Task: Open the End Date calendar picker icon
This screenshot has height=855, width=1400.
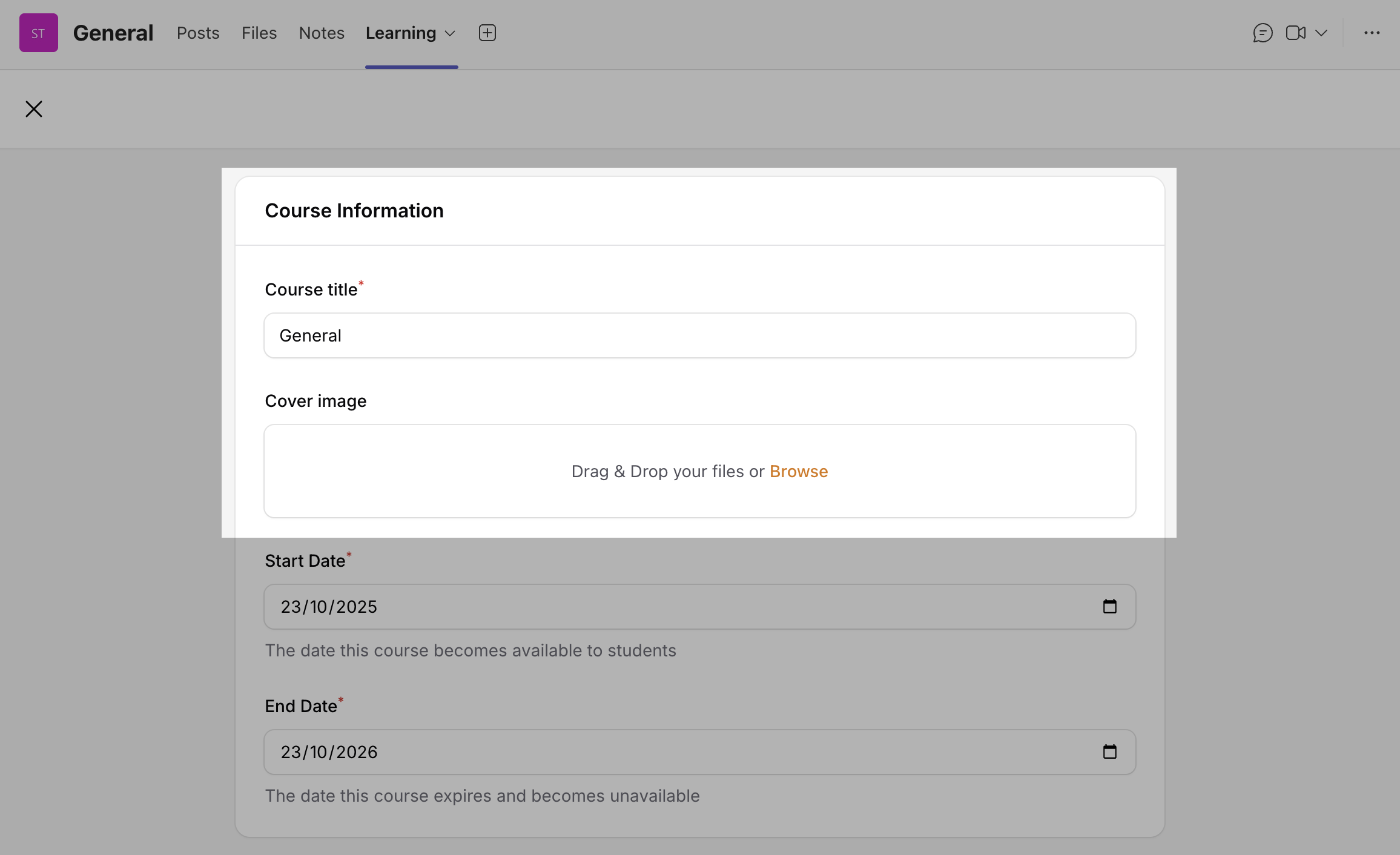Action: [1109, 752]
